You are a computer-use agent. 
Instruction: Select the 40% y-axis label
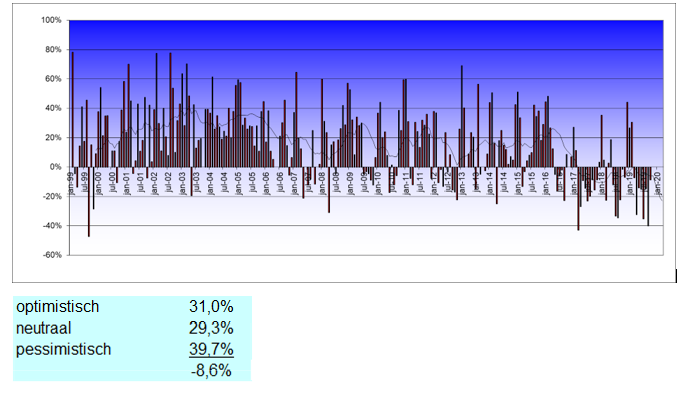pos(53,108)
